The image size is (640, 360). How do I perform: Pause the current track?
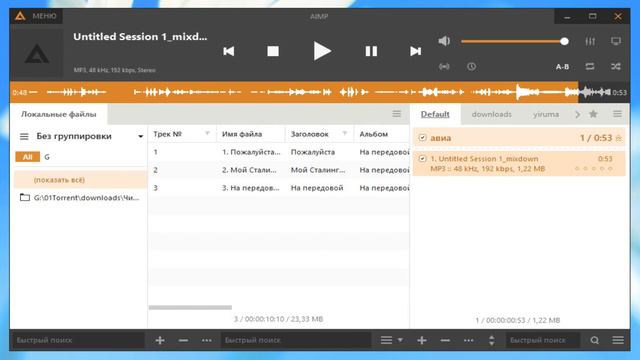pyautogui.click(x=371, y=51)
